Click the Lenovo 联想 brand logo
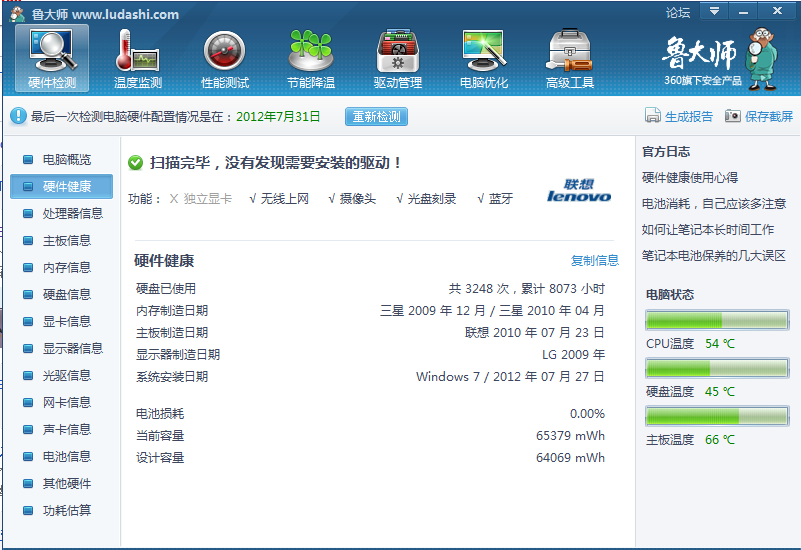The image size is (801, 550). [579, 190]
